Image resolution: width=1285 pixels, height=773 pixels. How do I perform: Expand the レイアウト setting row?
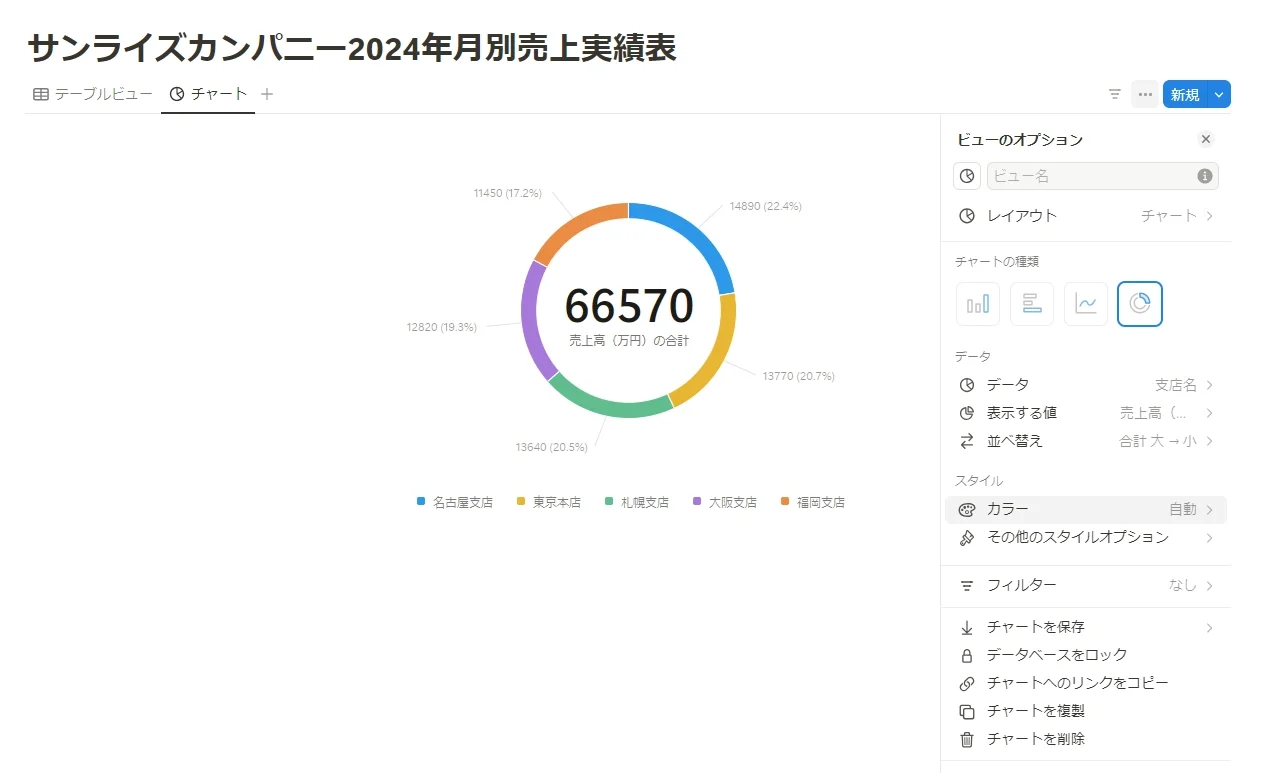[1086, 216]
